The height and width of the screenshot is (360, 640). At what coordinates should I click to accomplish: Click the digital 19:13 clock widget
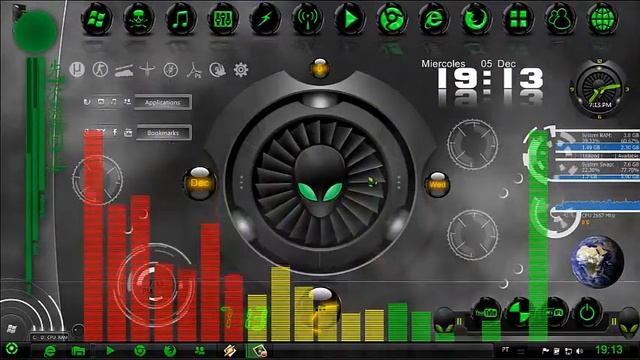490,79
